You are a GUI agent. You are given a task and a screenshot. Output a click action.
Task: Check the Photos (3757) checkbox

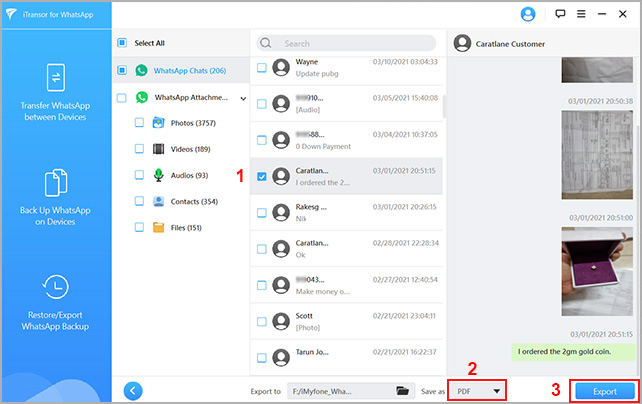pos(139,122)
